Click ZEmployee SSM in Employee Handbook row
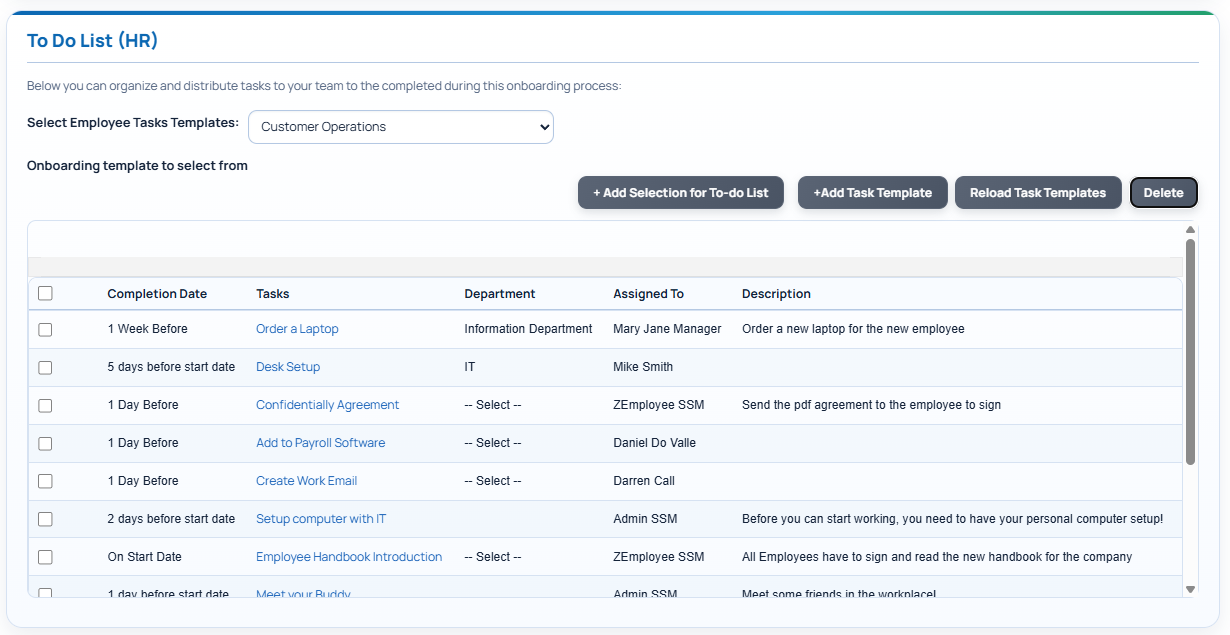This screenshot has width=1230, height=635. click(659, 557)
